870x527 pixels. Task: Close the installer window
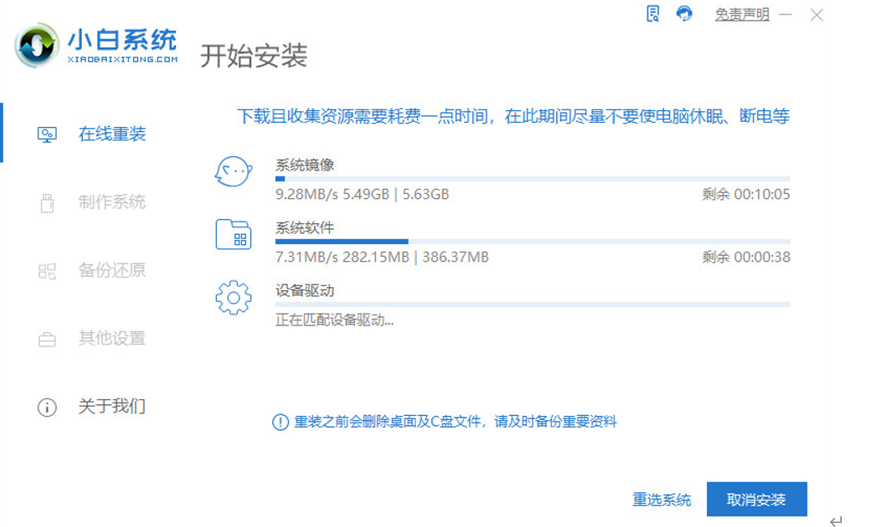point(816,15)
